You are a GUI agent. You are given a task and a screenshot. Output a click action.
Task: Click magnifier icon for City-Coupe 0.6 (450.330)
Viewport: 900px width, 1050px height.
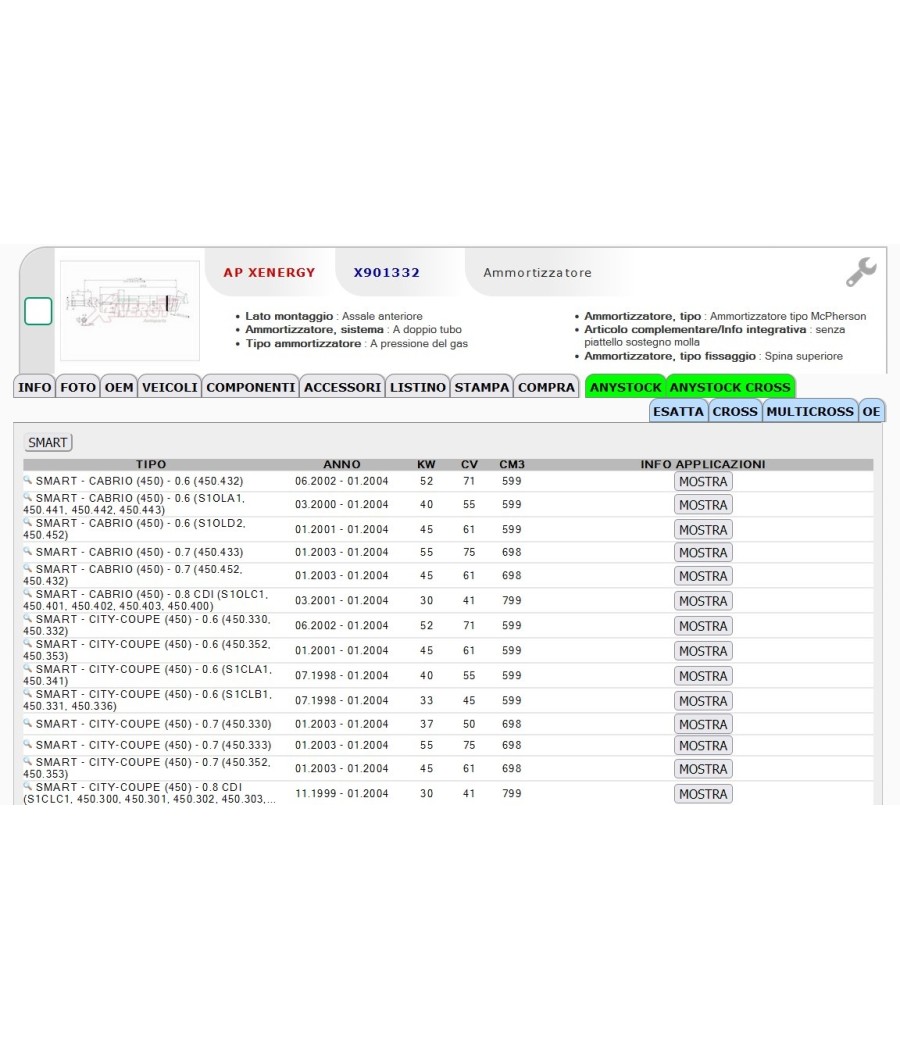(27, 618)
